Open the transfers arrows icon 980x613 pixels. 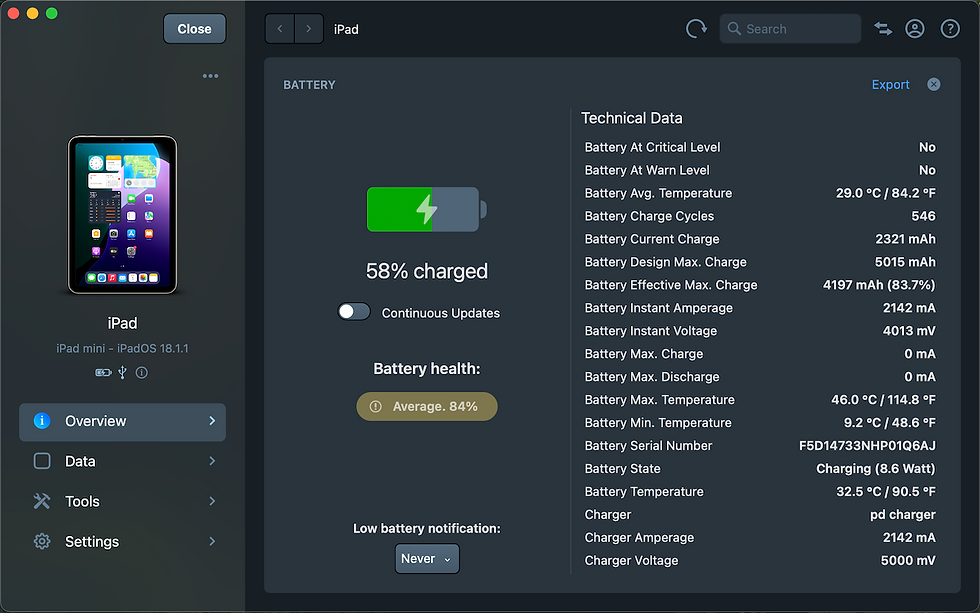[x=883, y=29]
